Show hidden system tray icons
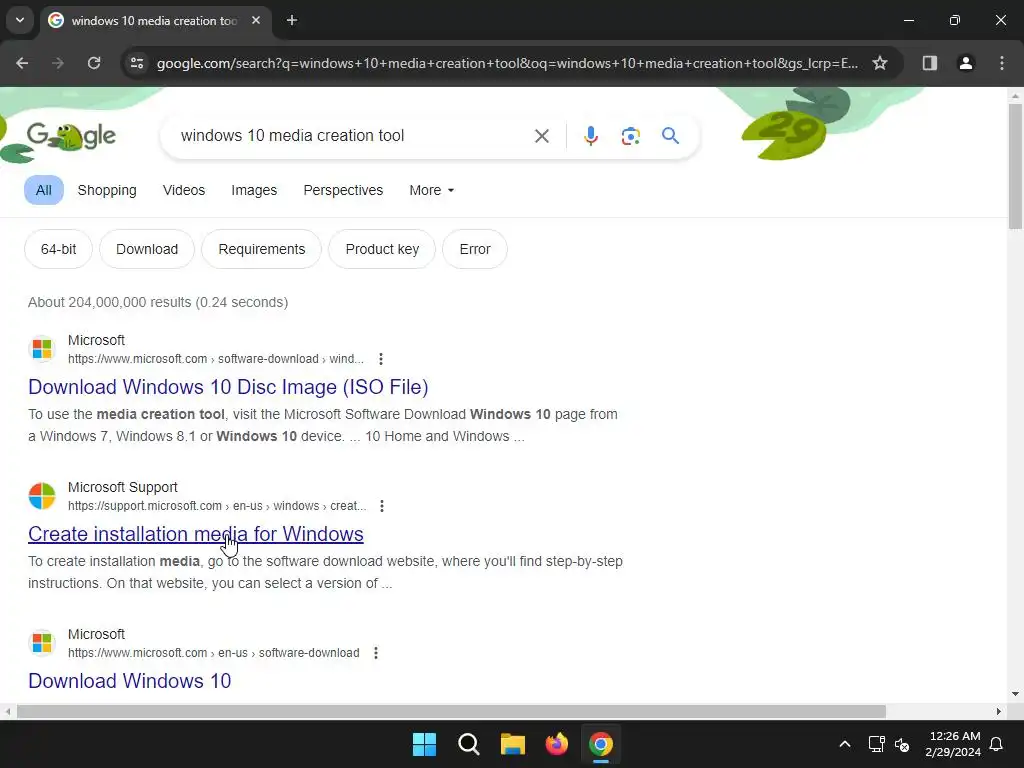 pos(844,744)
